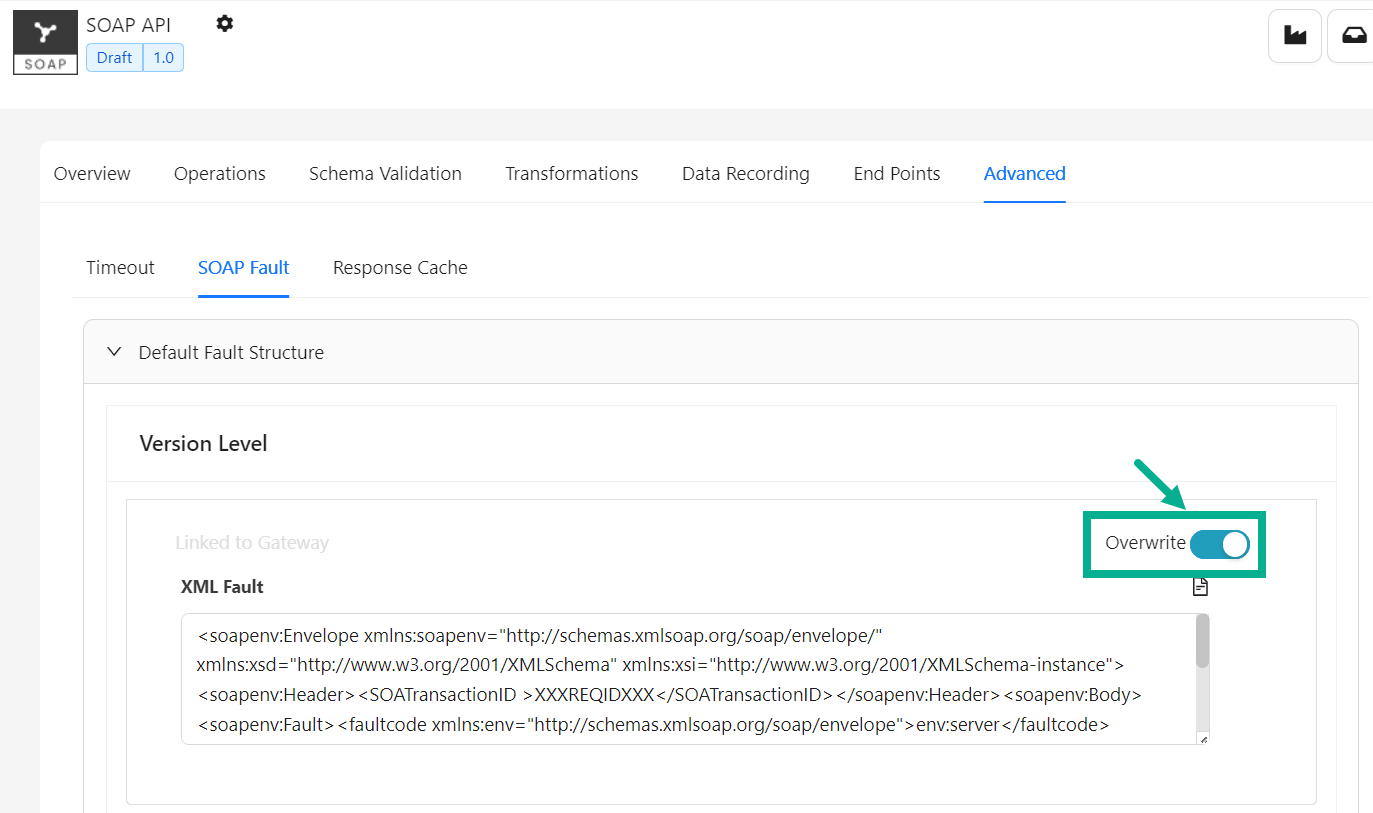1373x813 pixels.
Task: Click the XML Fault text area resize handle
Action: [1202, 739]
